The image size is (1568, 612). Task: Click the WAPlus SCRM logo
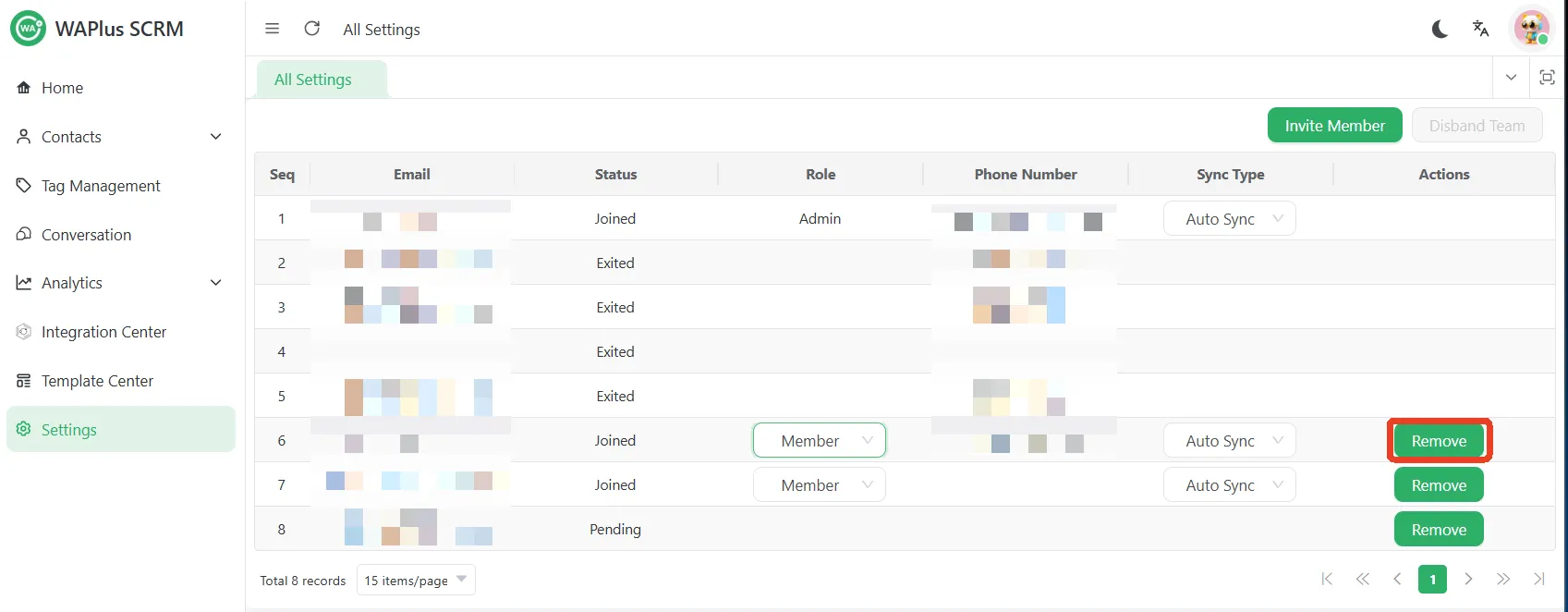[x=28, y=29]
